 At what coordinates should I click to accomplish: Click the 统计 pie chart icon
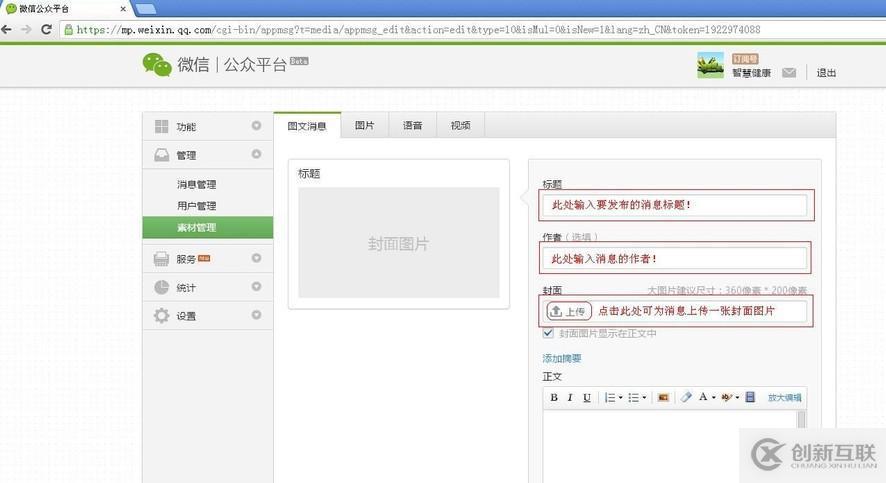coord(162,287)
